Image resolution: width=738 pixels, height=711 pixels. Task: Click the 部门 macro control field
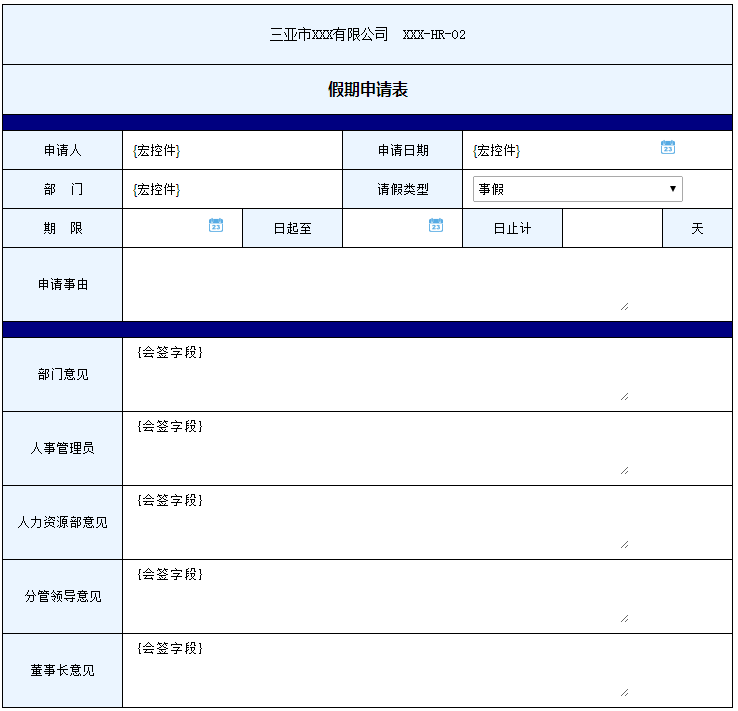(157, 189)
